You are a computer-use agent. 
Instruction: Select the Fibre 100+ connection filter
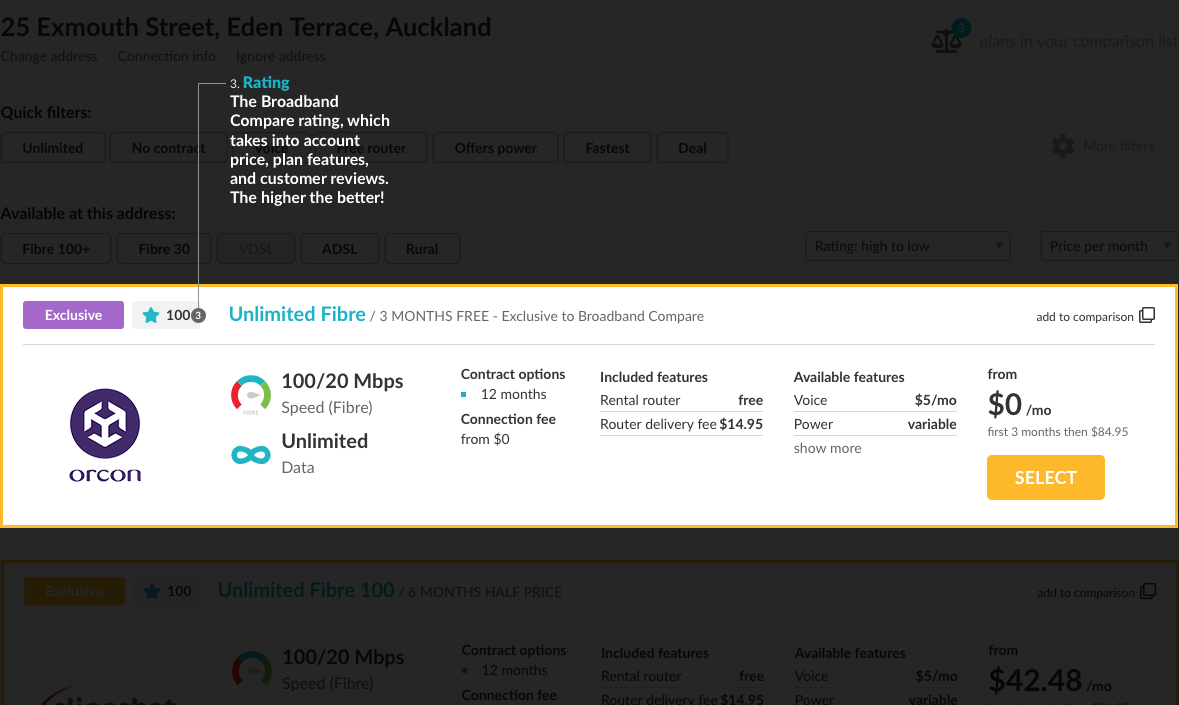56,249
